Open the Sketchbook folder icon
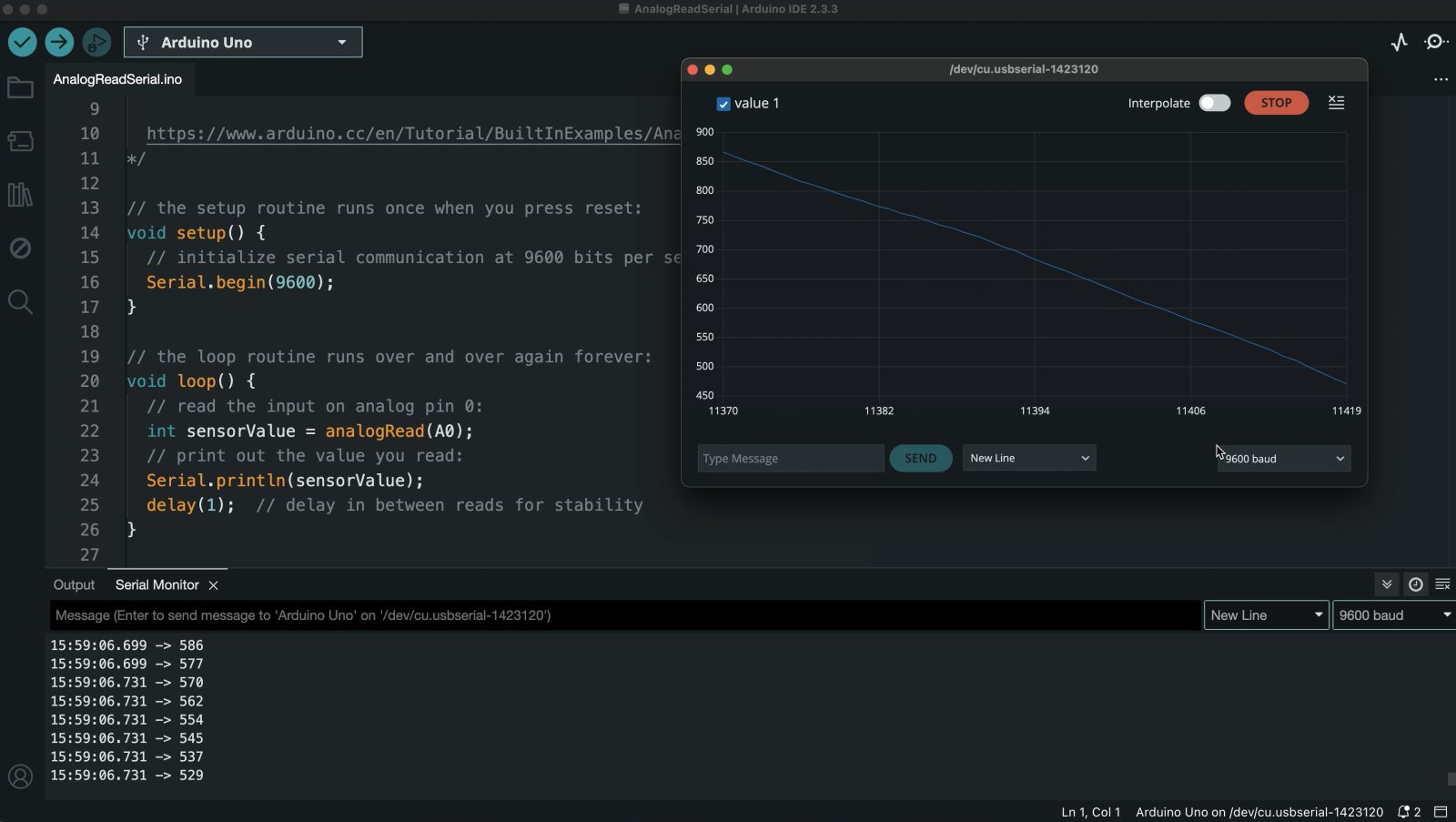This screenshot has width=1456, height=822. [20, 88]
